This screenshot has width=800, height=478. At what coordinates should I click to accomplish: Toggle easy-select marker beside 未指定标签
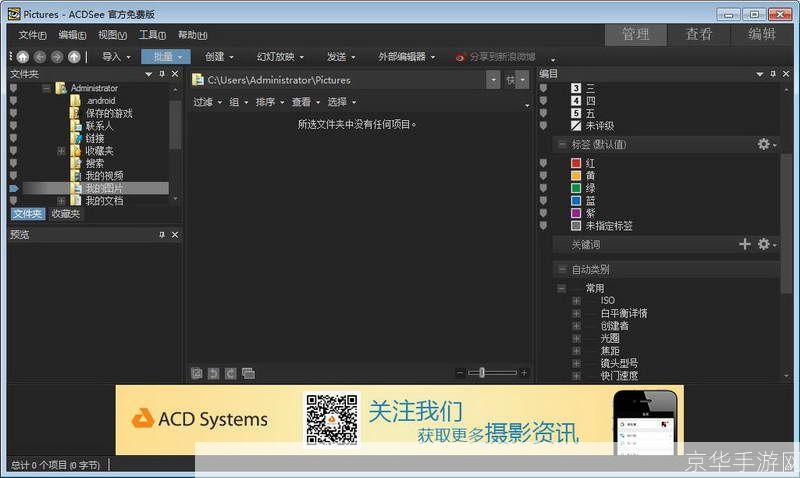pyautogui.click(x=543, y=225)
